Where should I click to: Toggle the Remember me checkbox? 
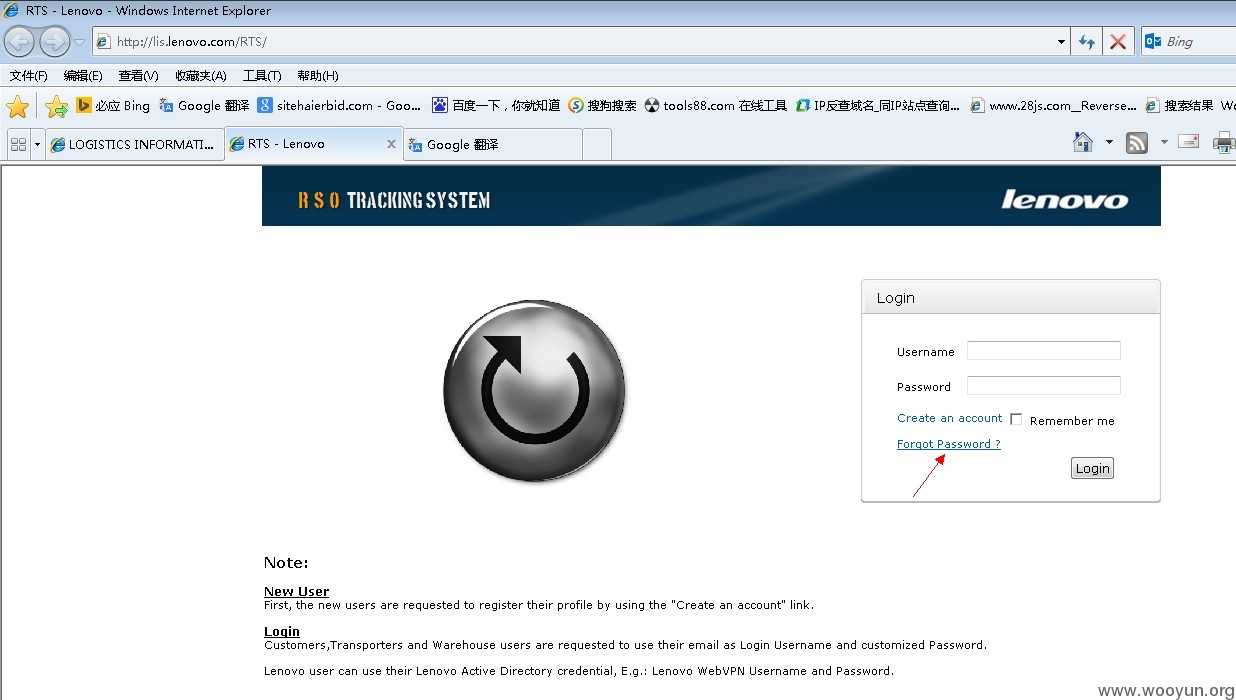point(1016,420)
